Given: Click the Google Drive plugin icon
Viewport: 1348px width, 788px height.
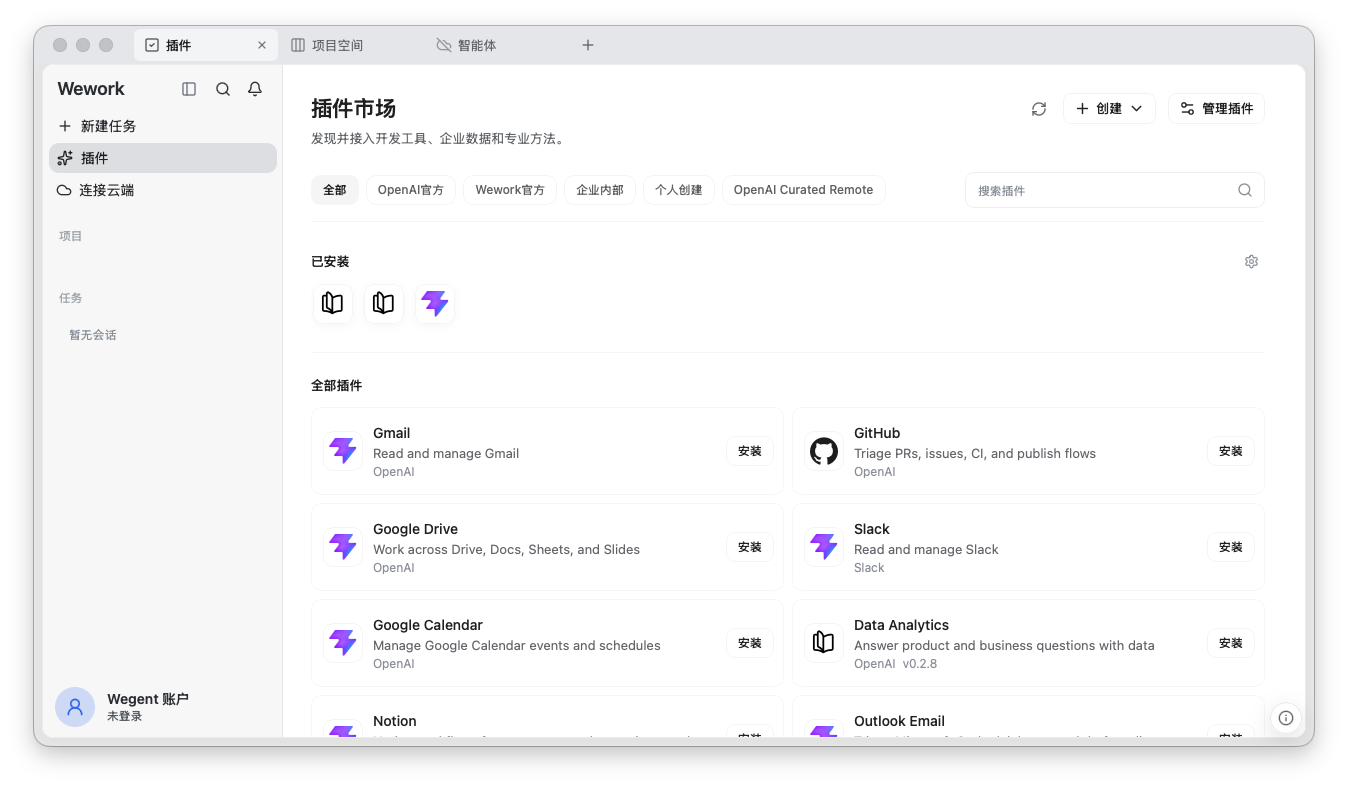Looking at the screenshot, I should (x=343, y=547).
